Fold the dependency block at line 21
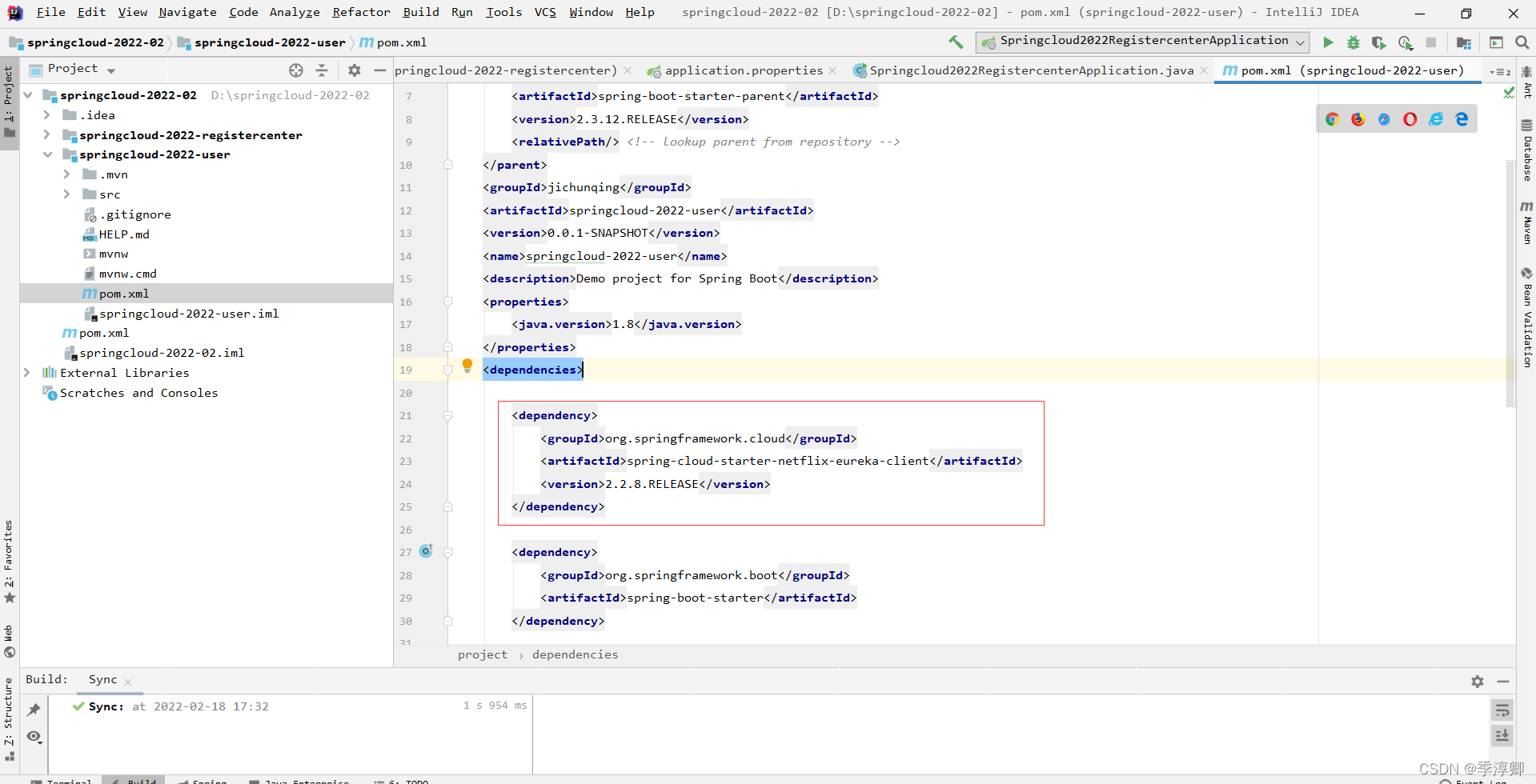 coord(448,416)
